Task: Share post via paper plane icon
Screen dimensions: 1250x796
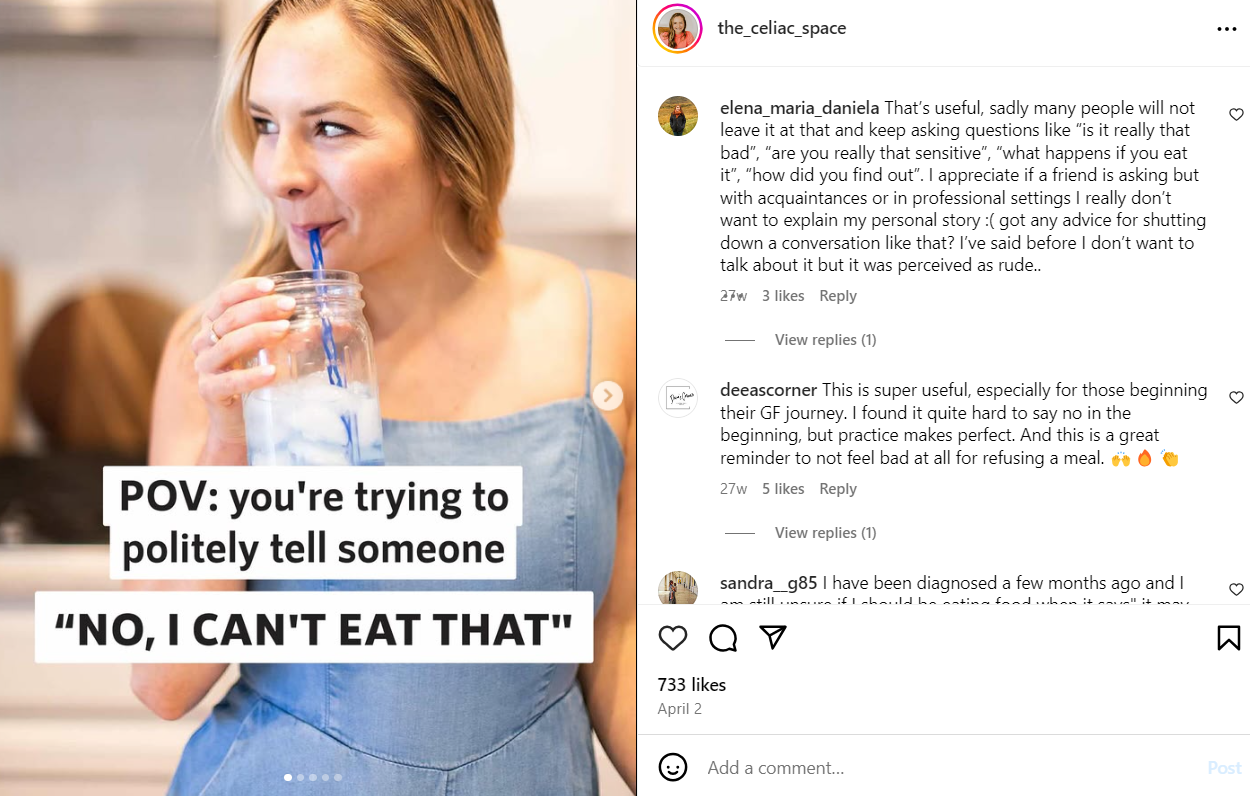Action: point(773,638)
